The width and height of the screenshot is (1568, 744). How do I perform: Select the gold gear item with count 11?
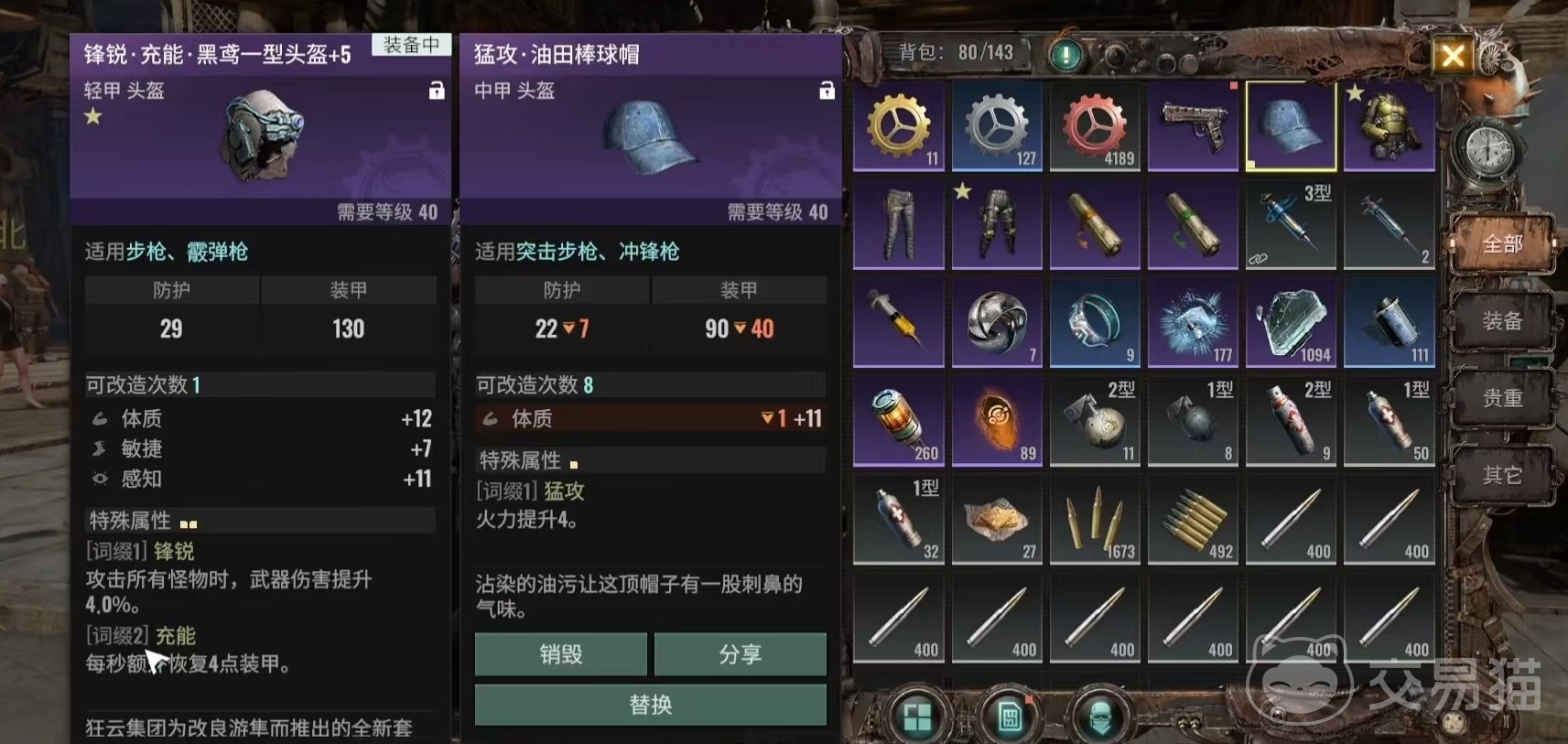point(899,126)
